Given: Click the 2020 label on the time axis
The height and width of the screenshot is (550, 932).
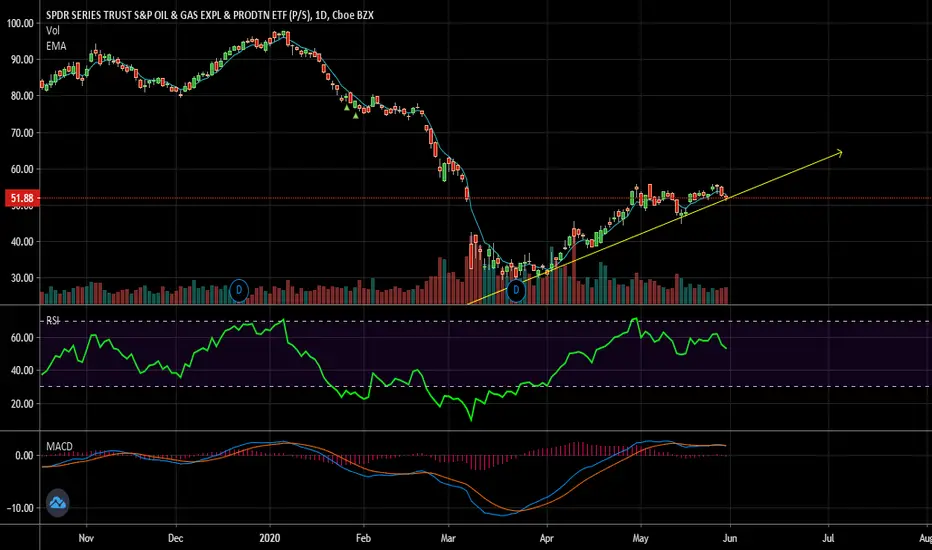Looking at the screenshot, I should coord(270,538).
